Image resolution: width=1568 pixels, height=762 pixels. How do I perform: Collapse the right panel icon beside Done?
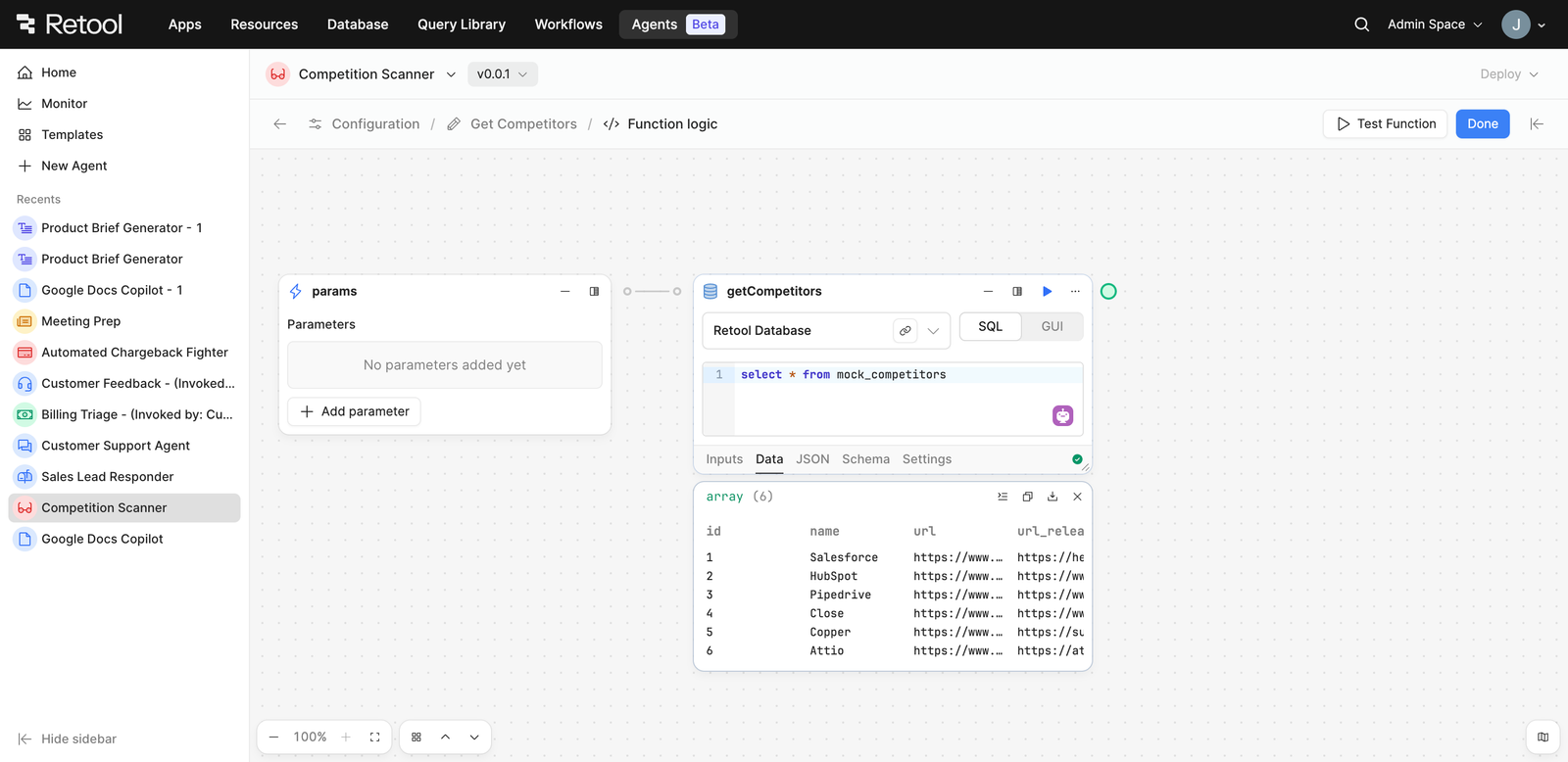click(1537, 124)
